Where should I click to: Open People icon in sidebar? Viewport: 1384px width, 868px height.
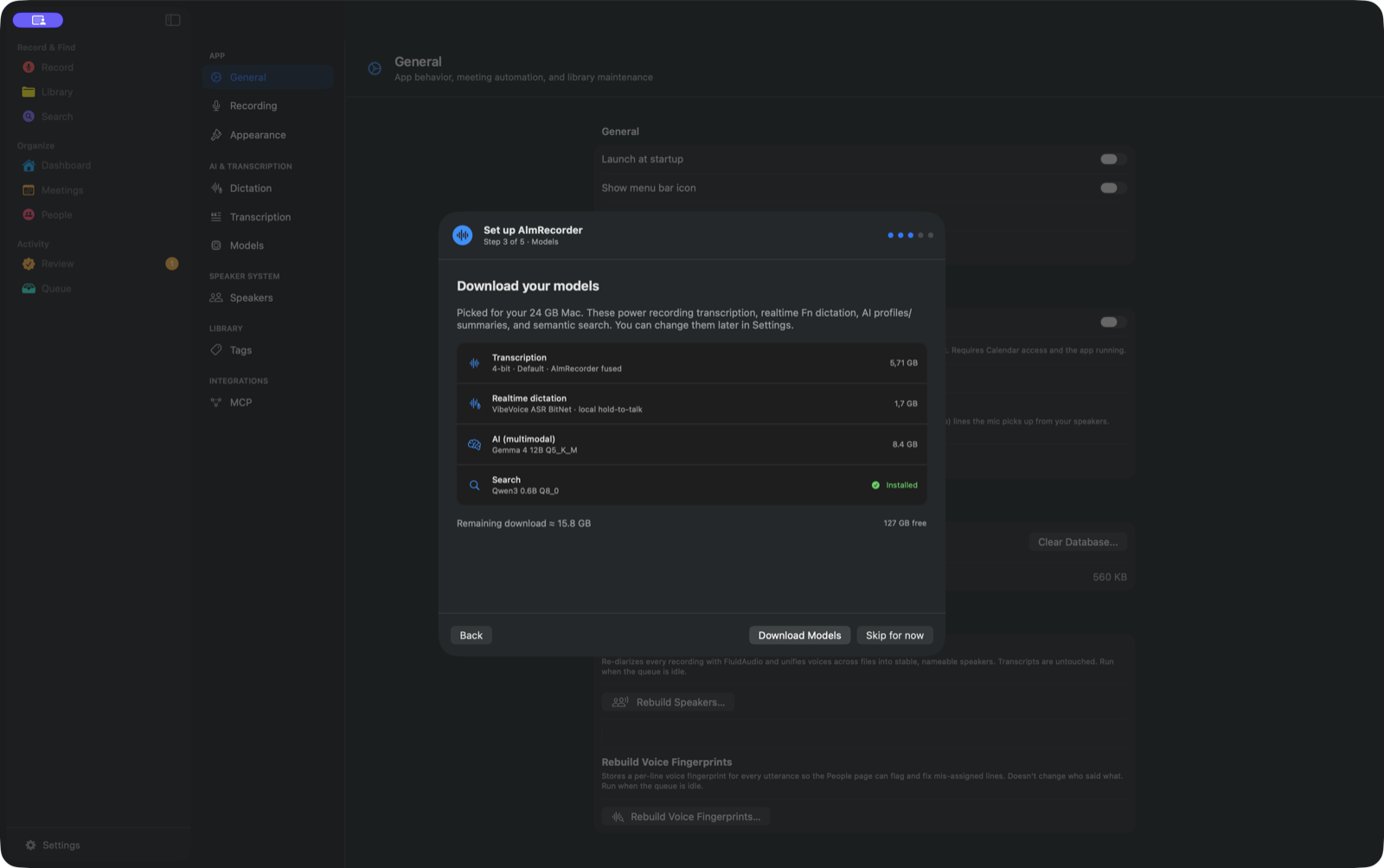[x=29, y=214]
